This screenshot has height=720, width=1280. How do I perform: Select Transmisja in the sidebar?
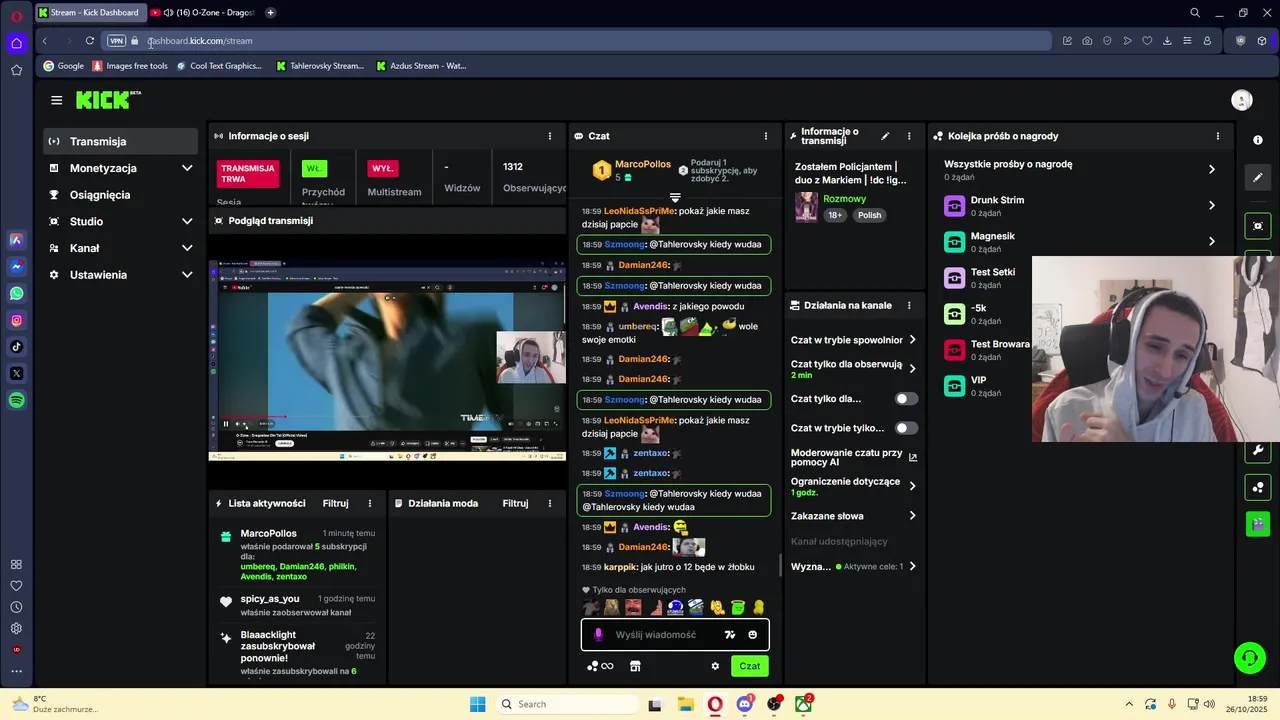pyautogui.click(x=120, y=141)
